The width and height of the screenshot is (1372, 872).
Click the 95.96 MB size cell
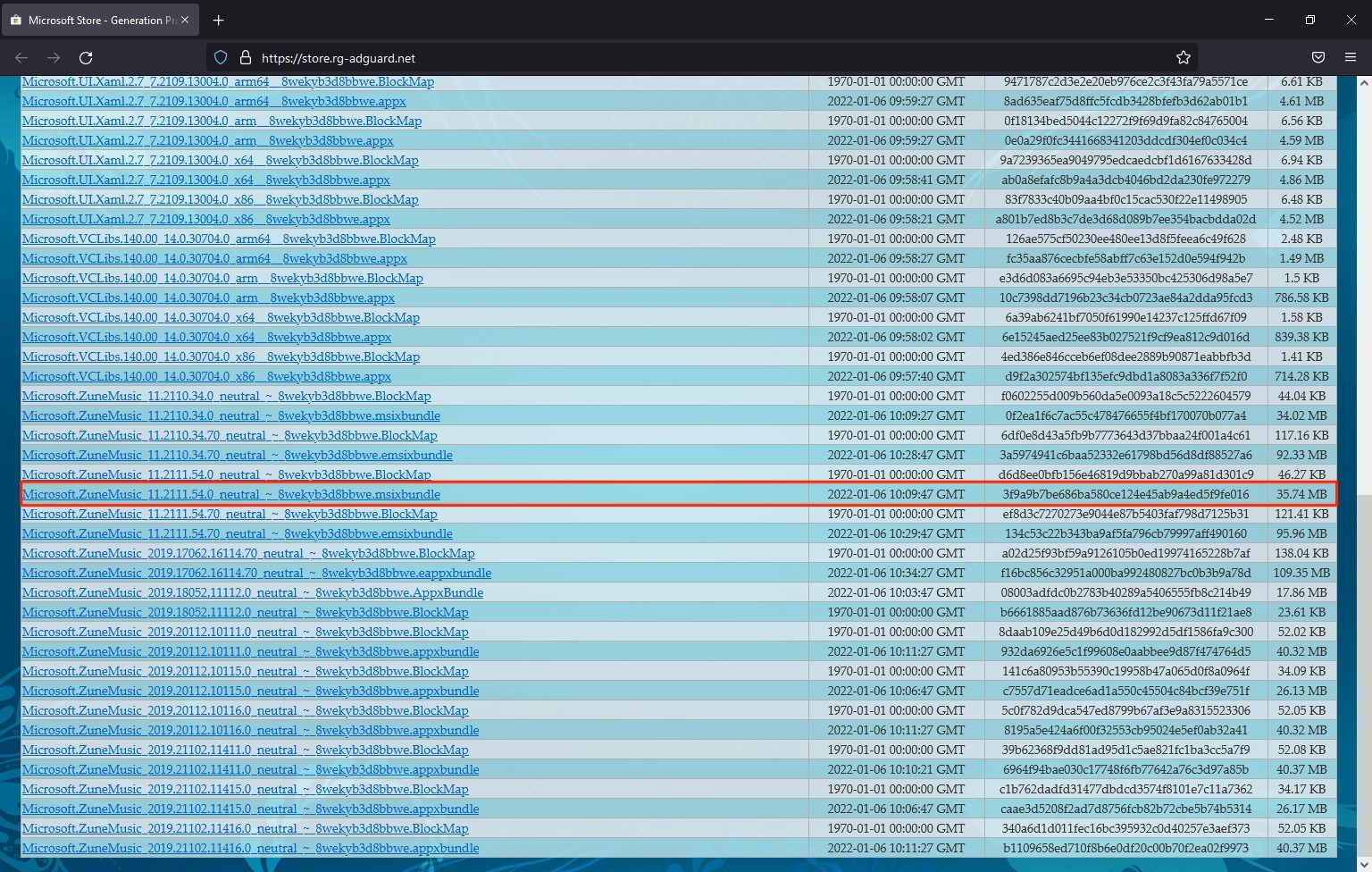[x=1301, y=533]
